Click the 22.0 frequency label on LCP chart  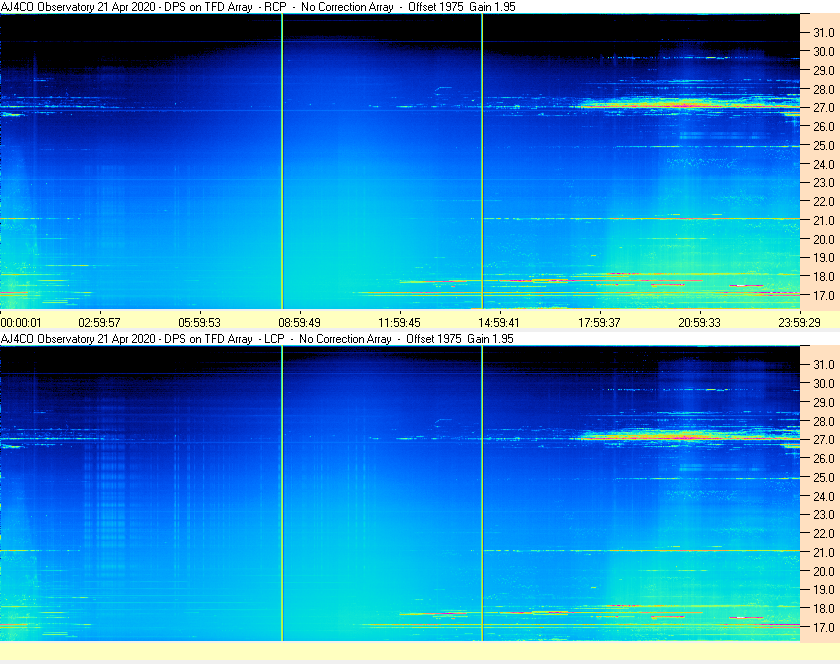point(824,533)
